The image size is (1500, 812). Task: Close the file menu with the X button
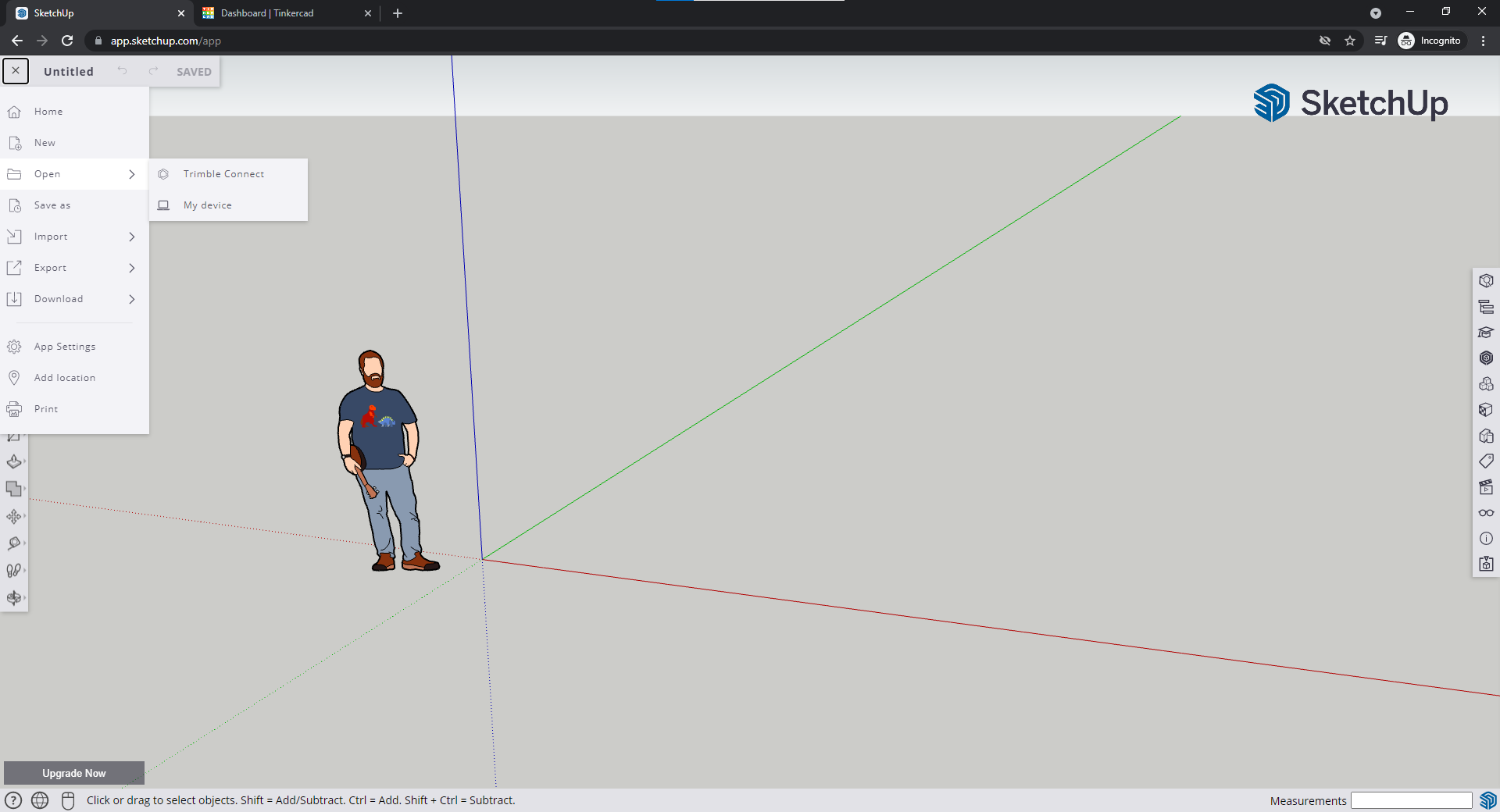16,70
